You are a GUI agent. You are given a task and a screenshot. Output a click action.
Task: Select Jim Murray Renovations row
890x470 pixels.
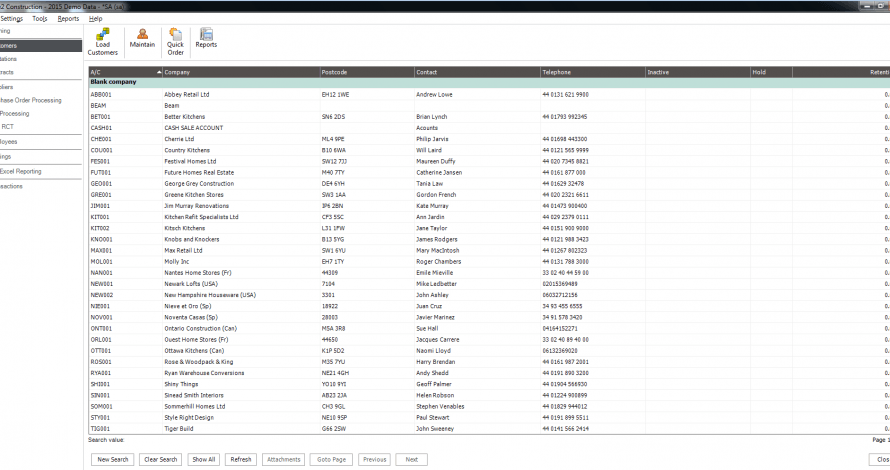[x=489, y=206]
